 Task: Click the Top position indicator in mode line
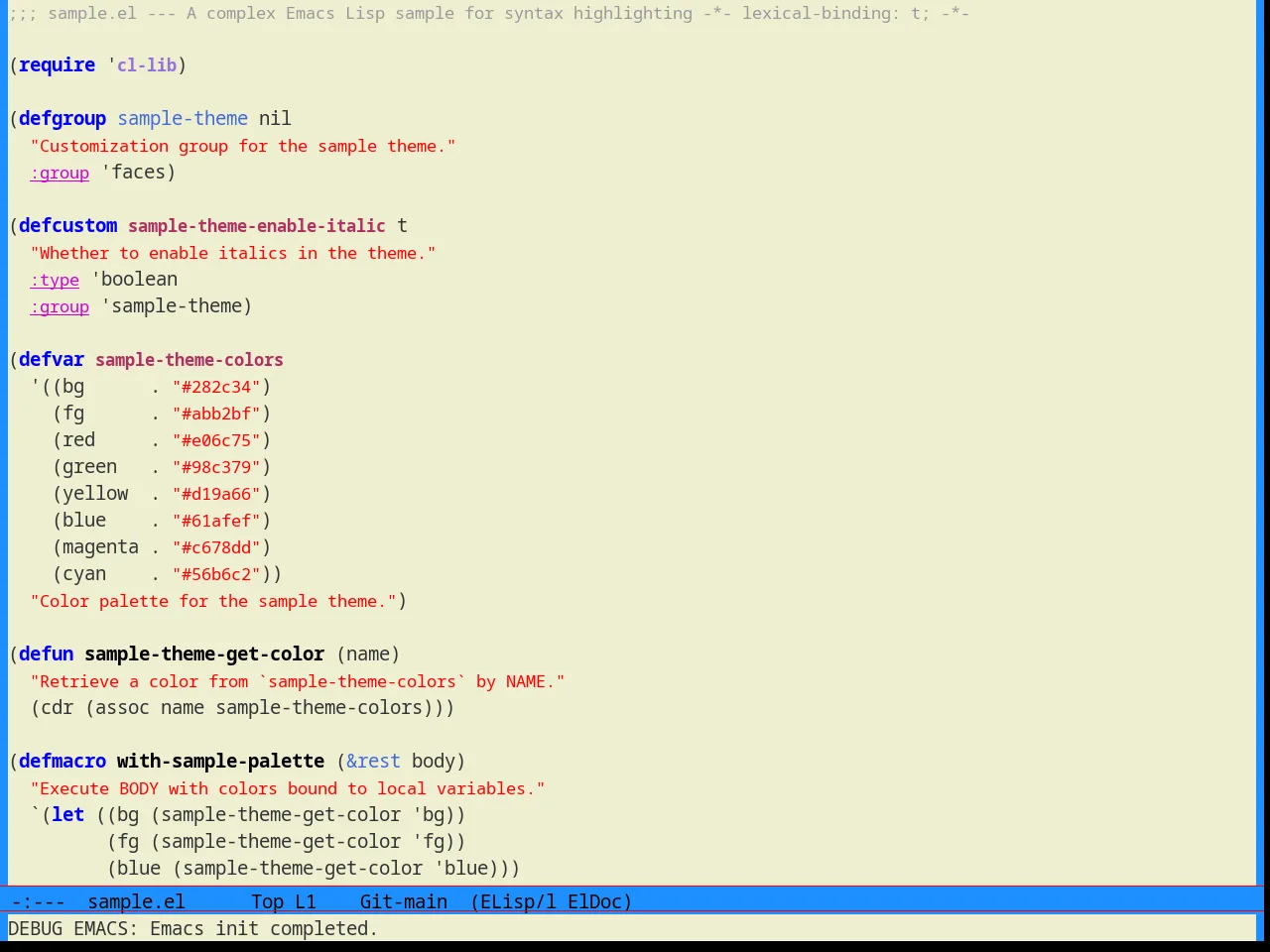point(268,901)
